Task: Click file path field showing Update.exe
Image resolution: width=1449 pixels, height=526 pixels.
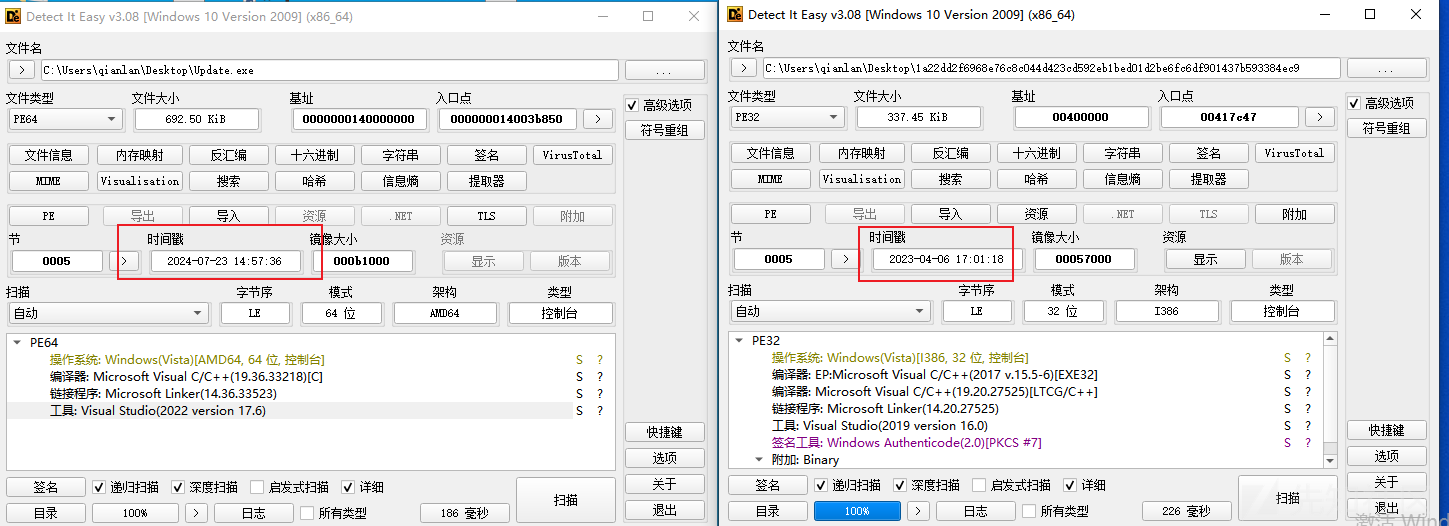Action: pos(330,71)
